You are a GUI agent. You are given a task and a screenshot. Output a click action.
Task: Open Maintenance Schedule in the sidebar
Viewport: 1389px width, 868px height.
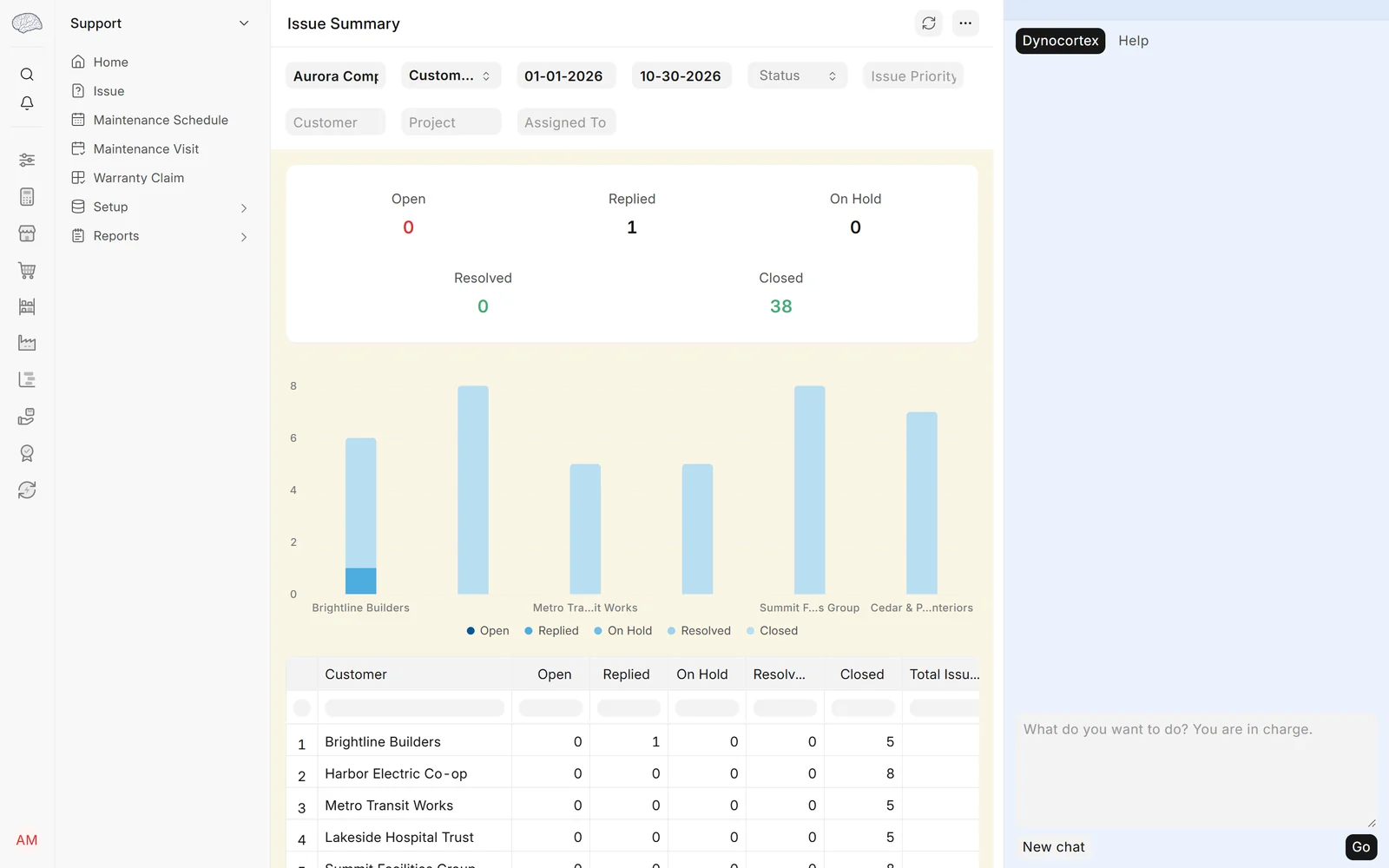coord(161,120)
